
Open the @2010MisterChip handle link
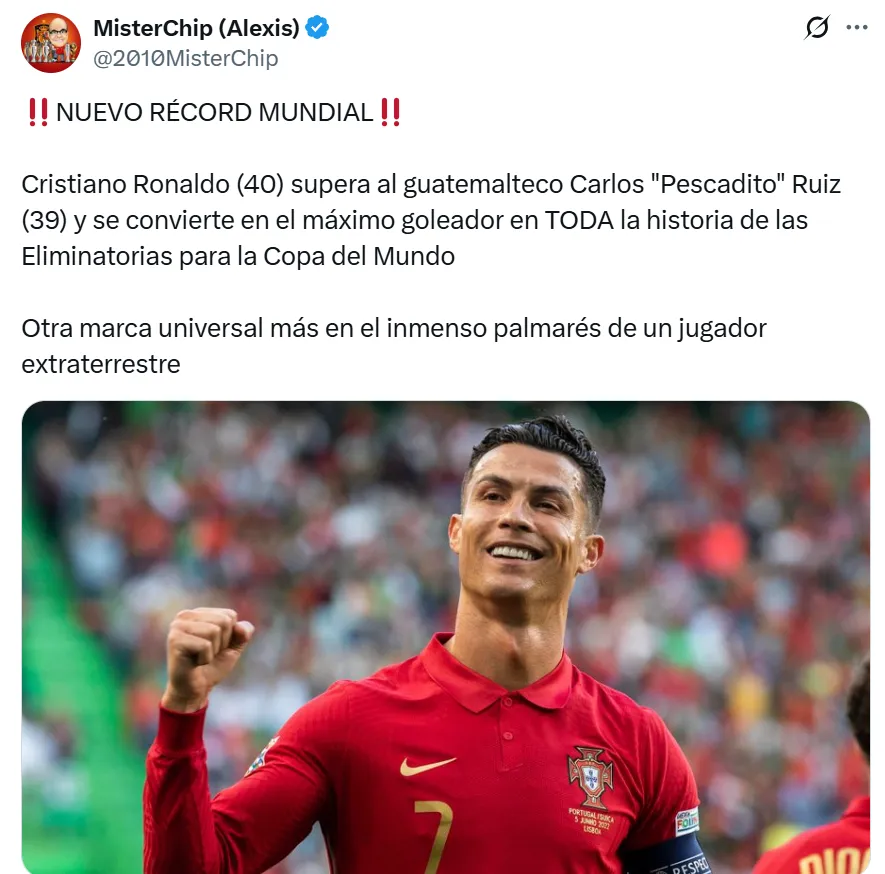[186, 59]
